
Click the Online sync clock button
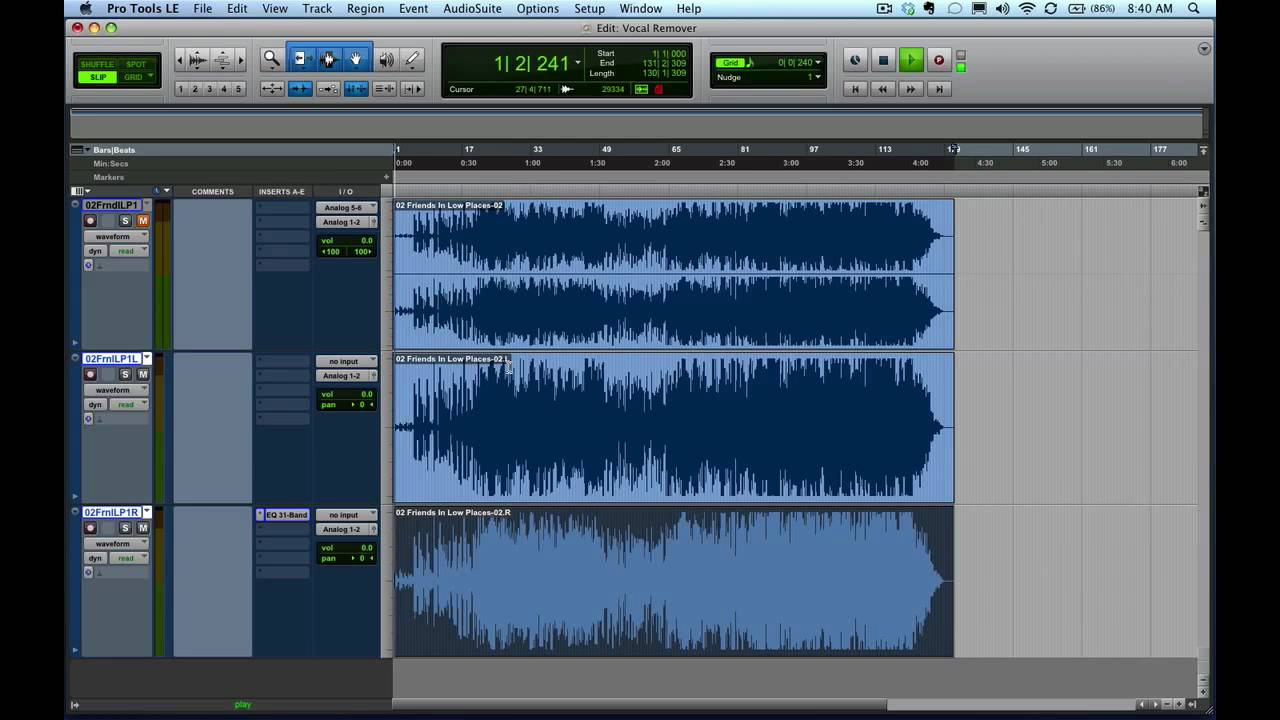pos(855,60)
